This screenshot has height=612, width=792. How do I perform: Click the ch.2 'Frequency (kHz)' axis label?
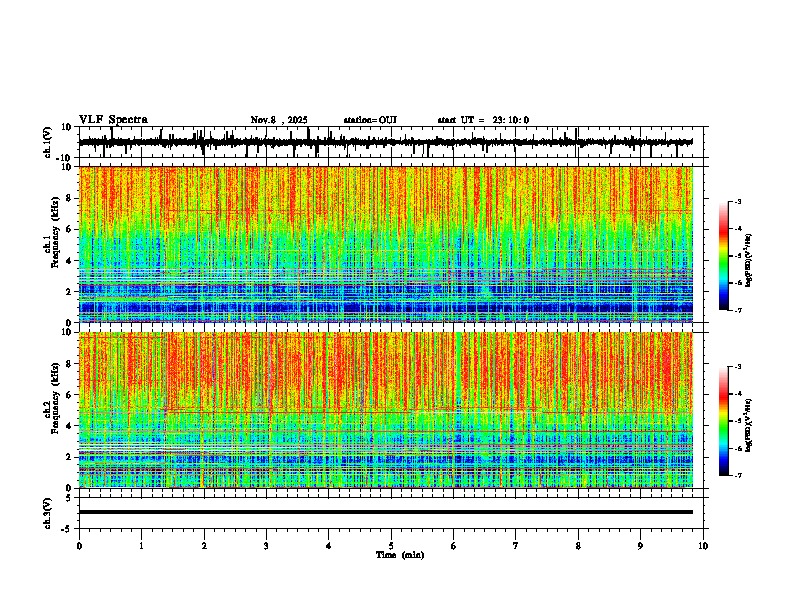coord(56,398)
